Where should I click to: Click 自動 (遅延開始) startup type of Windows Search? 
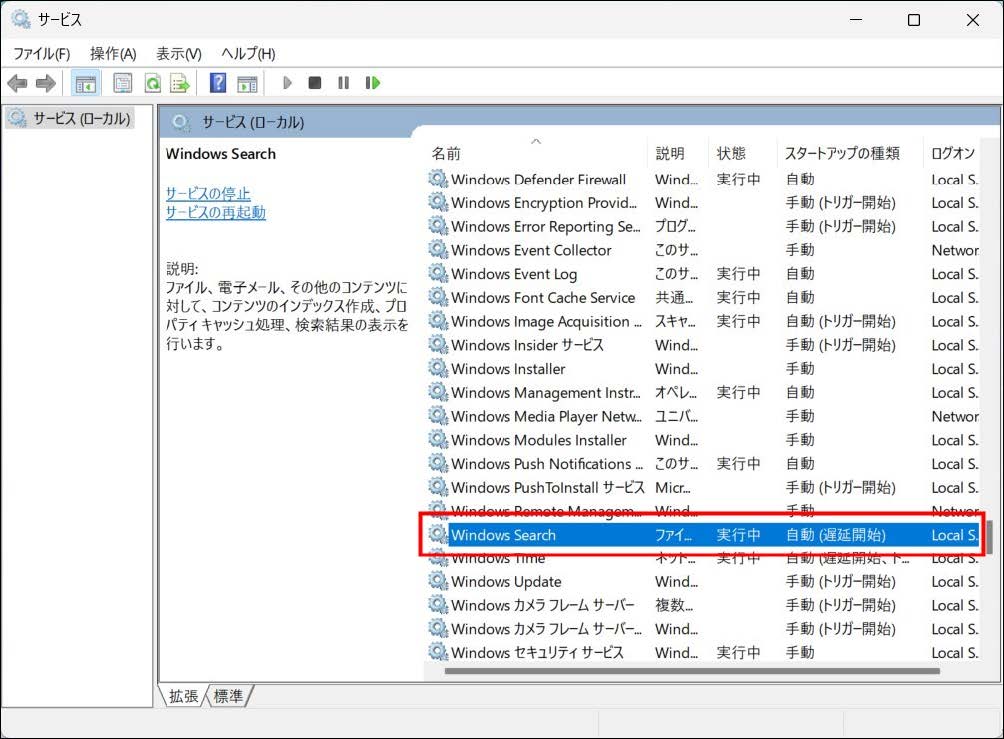[x=836, y=535]
